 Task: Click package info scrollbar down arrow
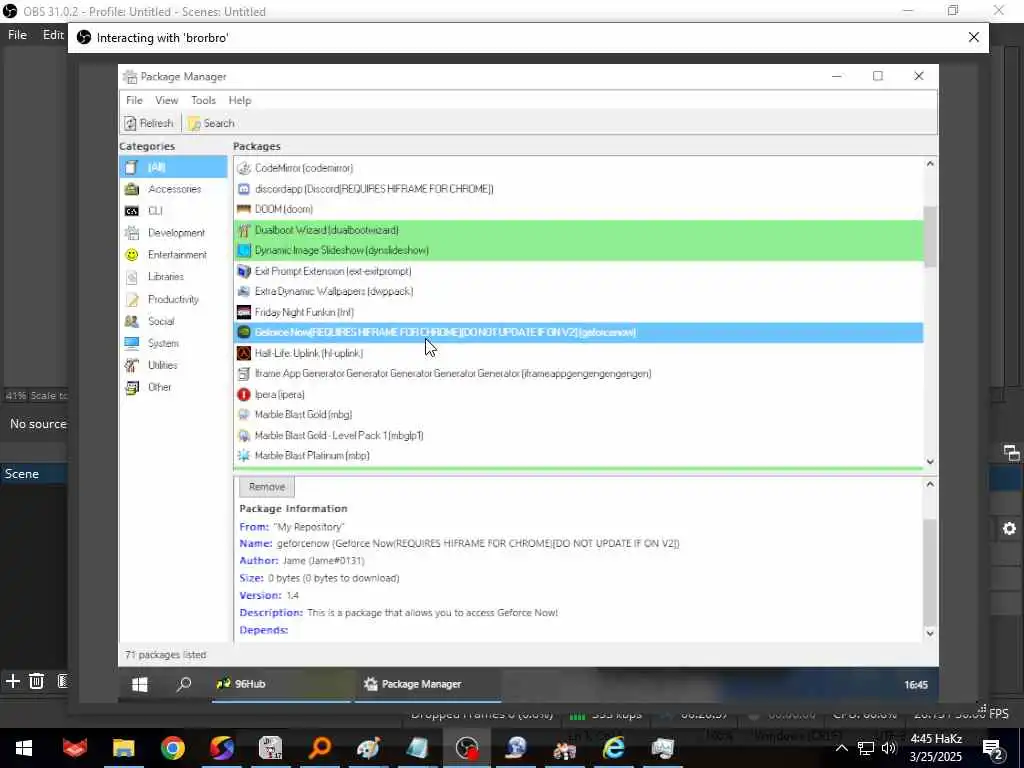point(930,633)
